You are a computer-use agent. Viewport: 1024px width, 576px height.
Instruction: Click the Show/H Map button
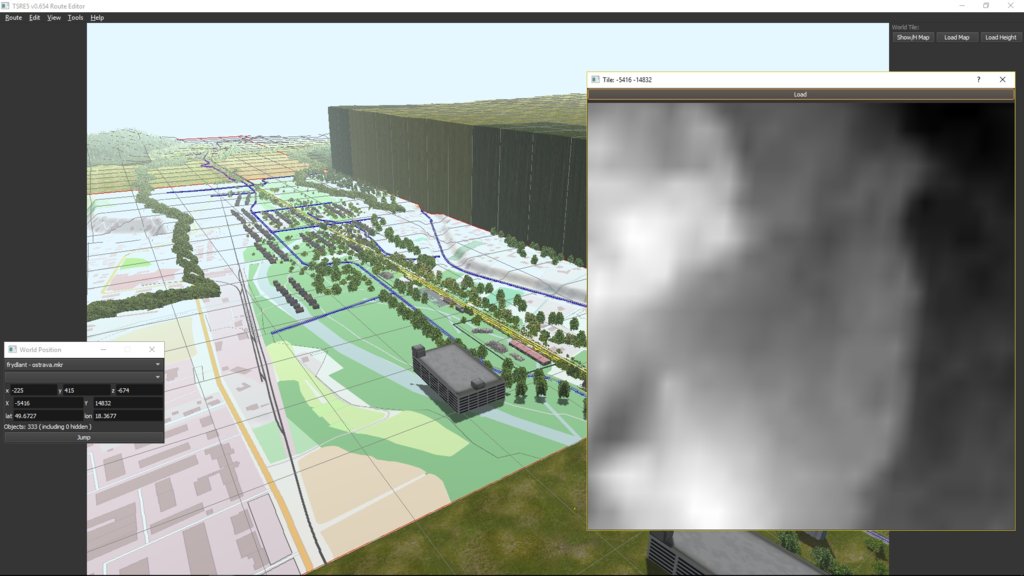(913, 37)
